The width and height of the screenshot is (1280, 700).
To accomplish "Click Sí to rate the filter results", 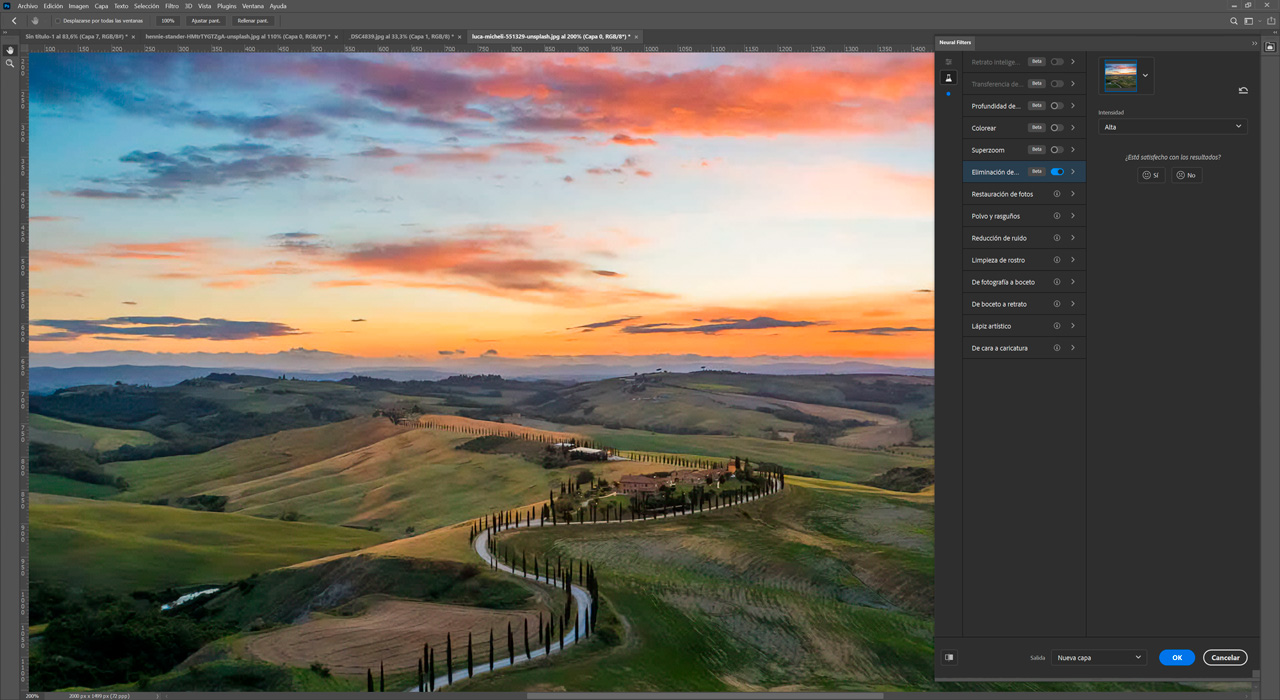I will (1150, 175).
